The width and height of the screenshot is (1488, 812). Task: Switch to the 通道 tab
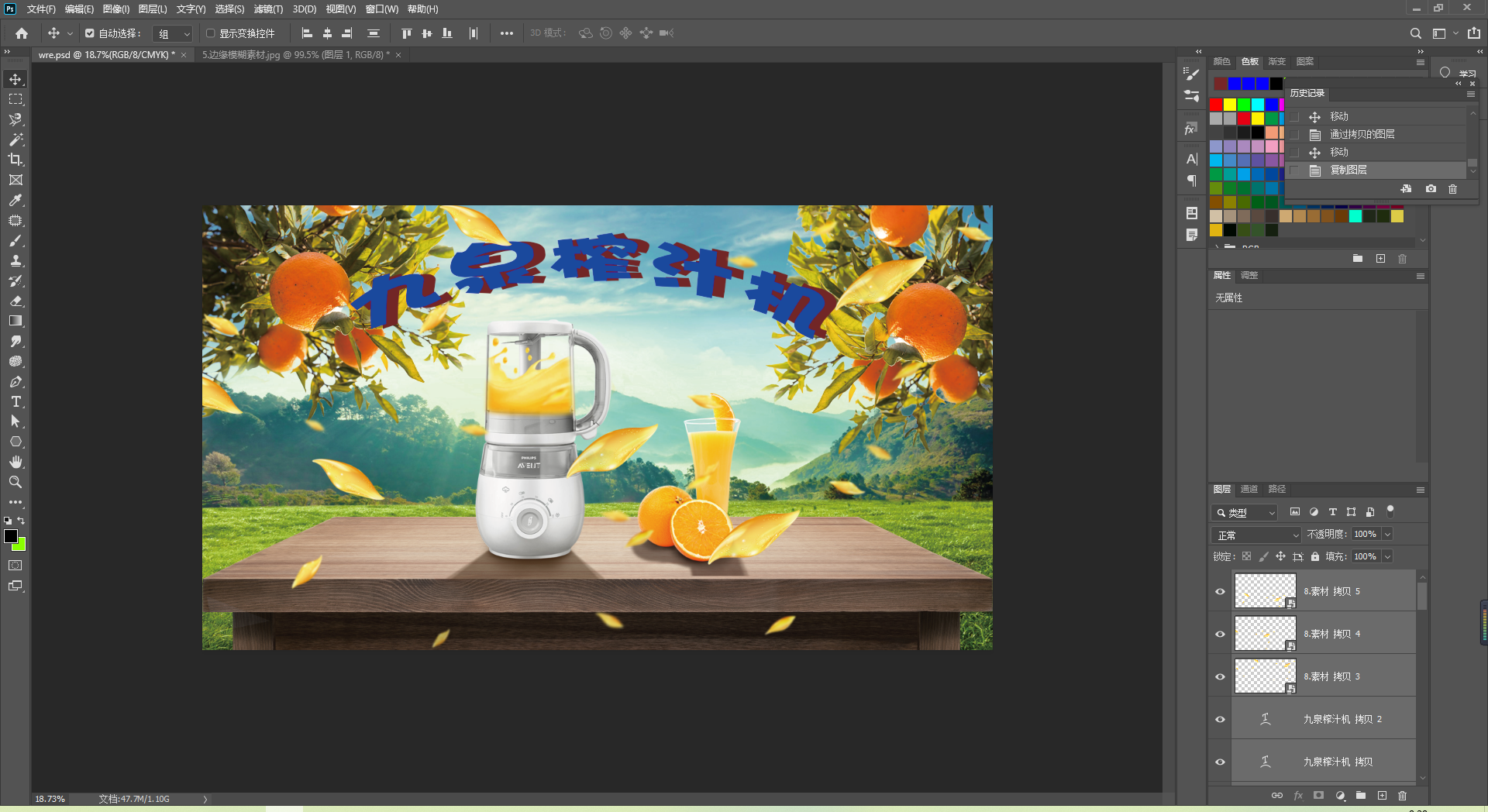point(1249,490)
